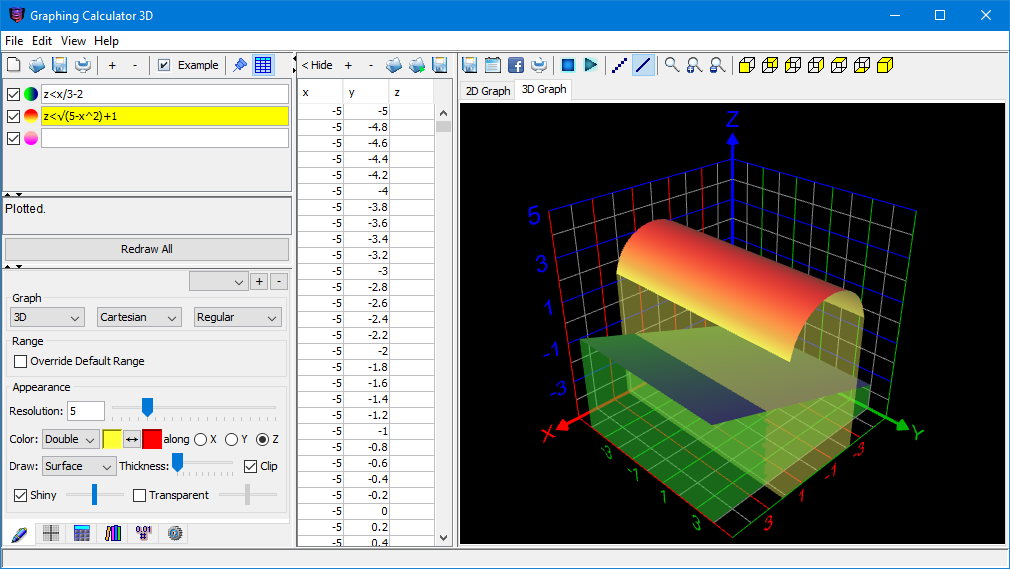Open the Color Double dropdown
Image resolution: width=1010 pixels, height=569 pixels.
69,439
